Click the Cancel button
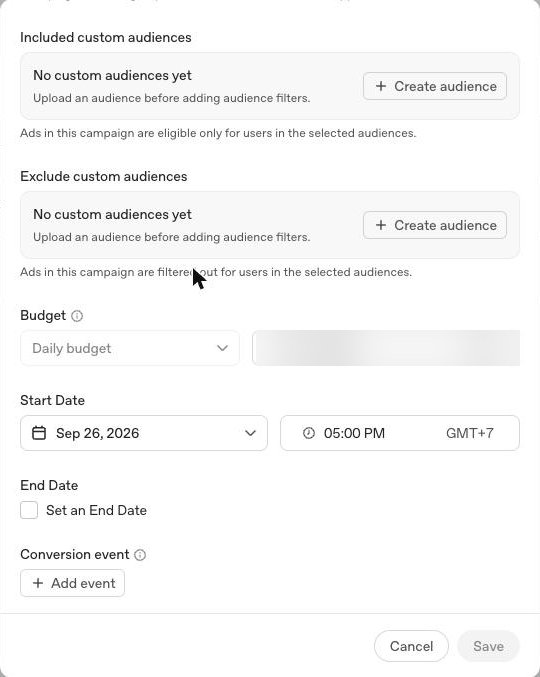The height and width of the screenshot is (677, 540). pyautogui.click(x=411, y=646)
